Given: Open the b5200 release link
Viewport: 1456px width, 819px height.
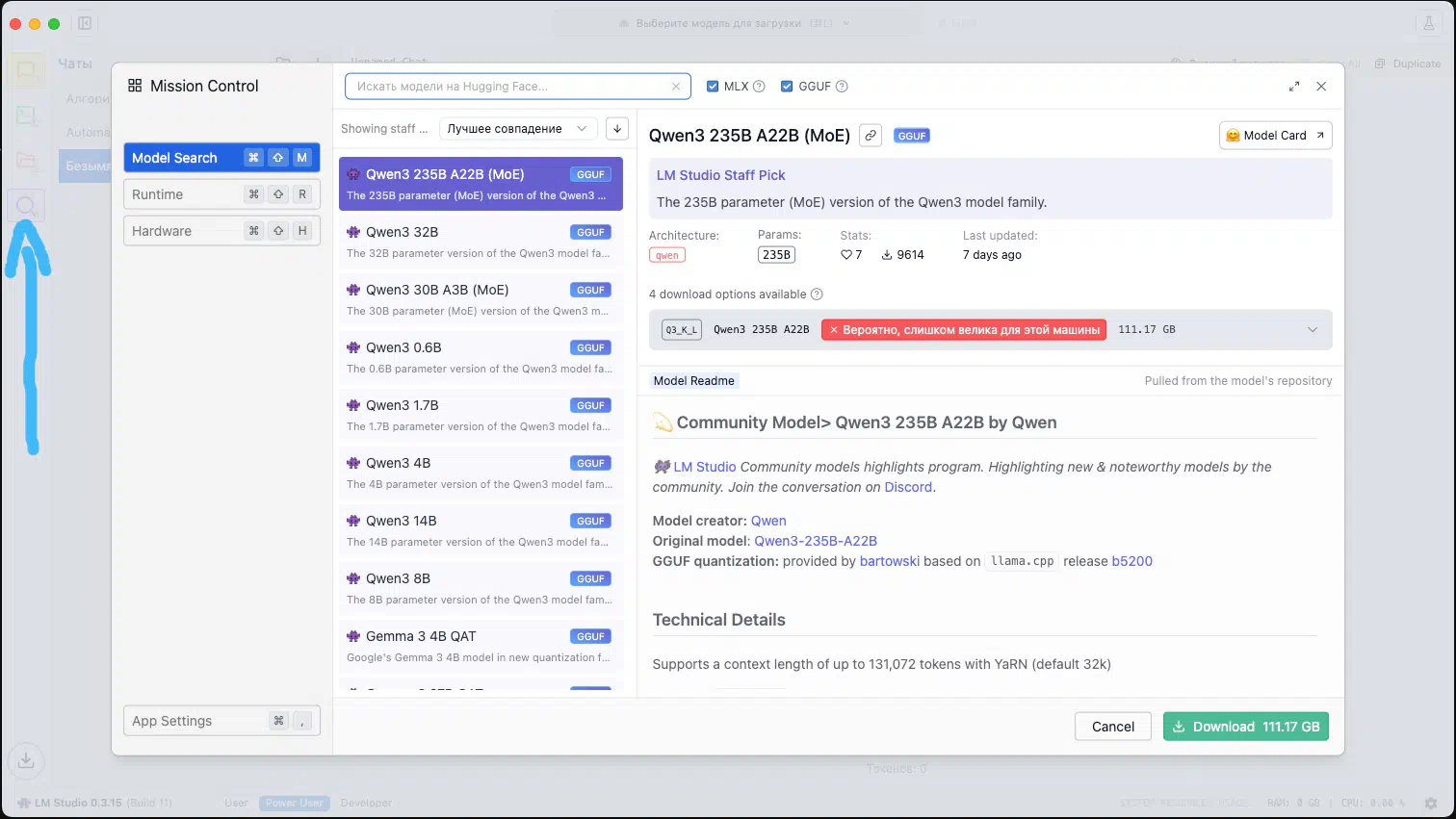Looking at the screenshot, I should coord(1132,561).
